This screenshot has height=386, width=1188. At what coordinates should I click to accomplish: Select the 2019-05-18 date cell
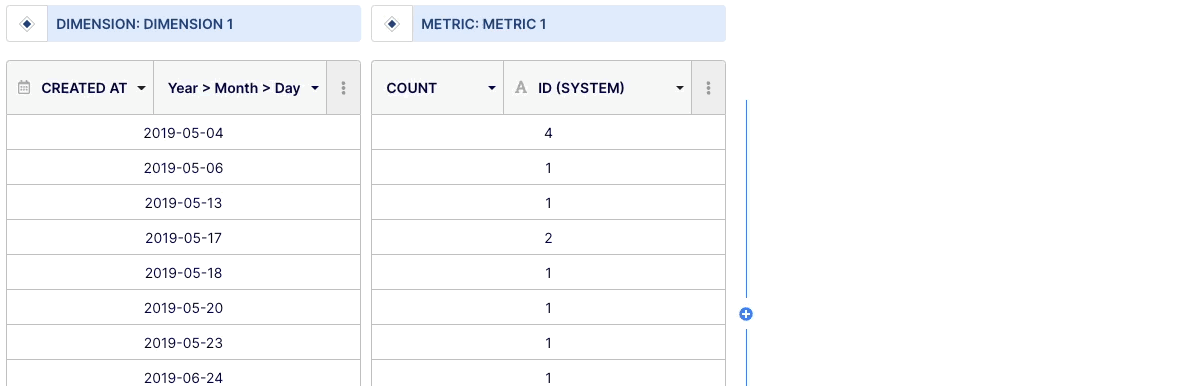point(183,272)
